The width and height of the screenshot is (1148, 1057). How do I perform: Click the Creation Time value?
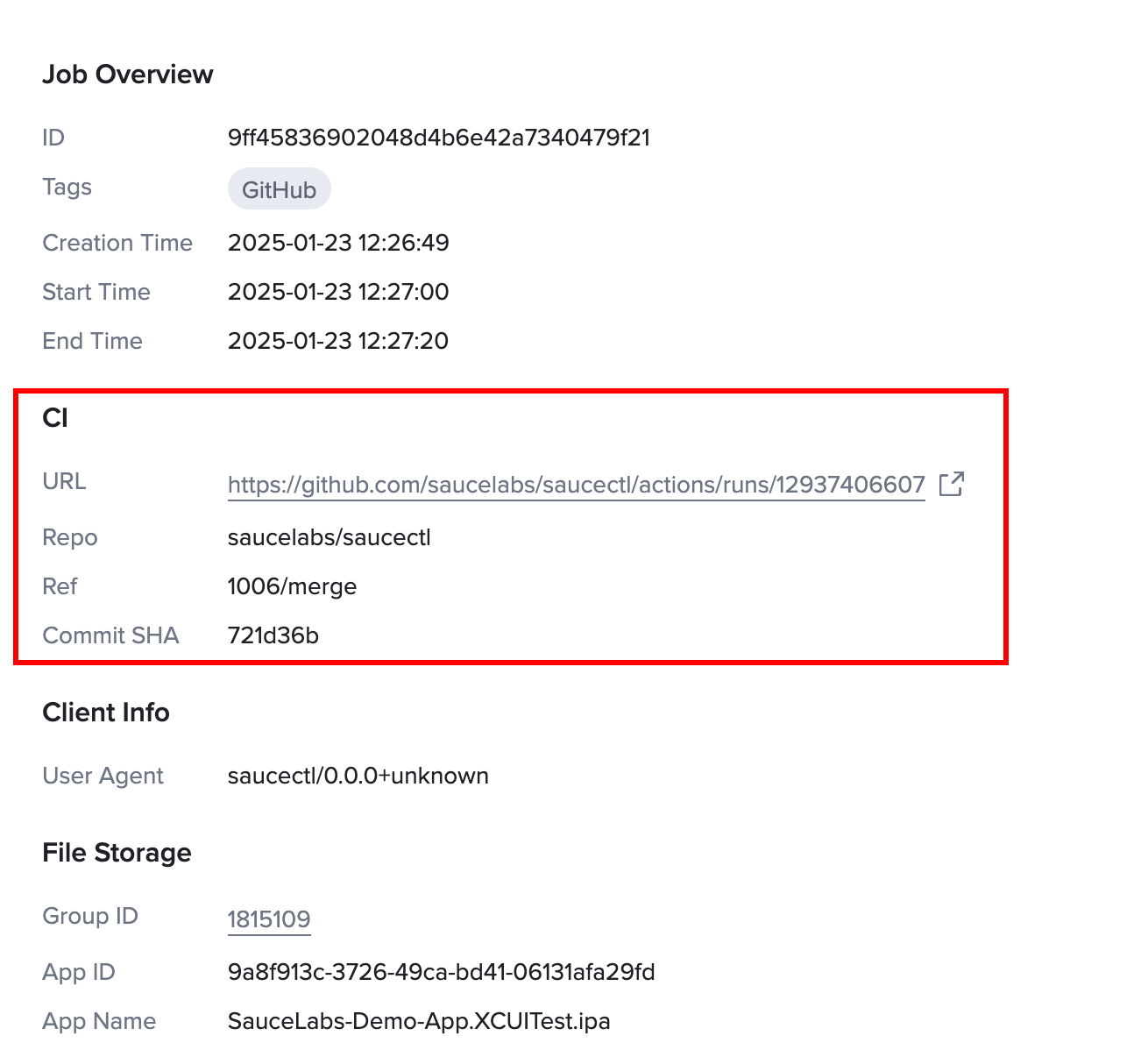338,243
